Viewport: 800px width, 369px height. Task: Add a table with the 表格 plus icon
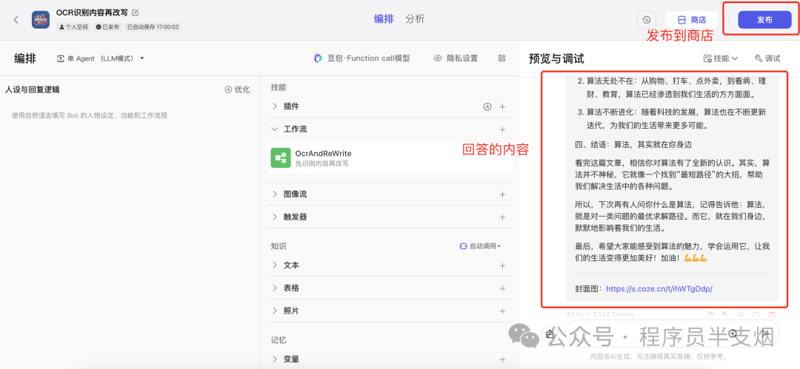(503, 288)
